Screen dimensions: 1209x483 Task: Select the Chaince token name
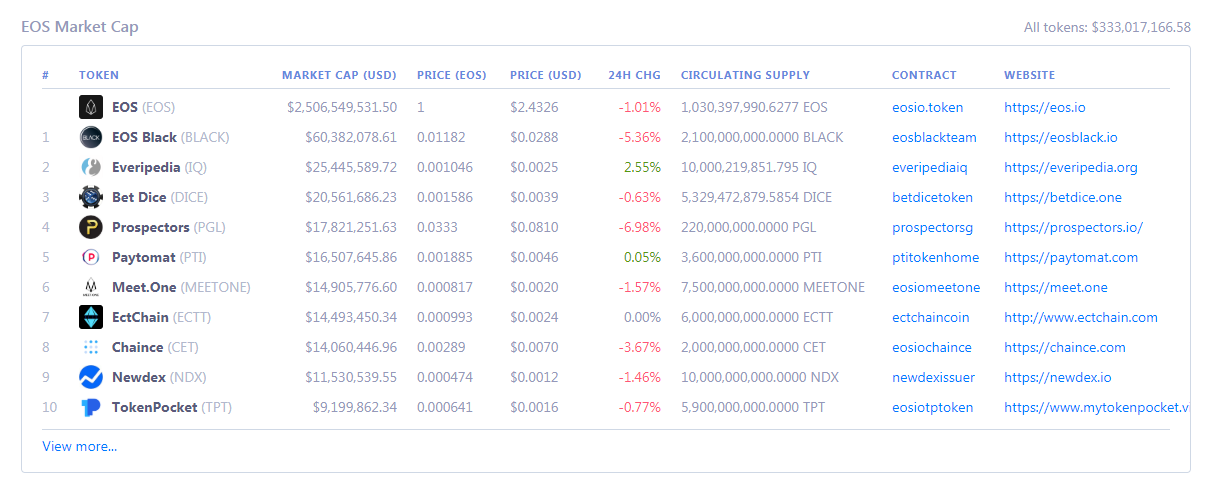pyautogui.click(x=138, y=347)
